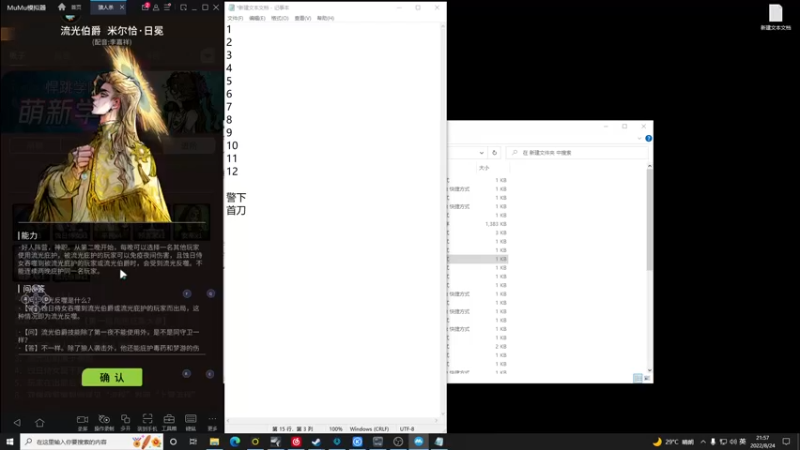The image size is (800, 450).
Task: Tap the emulator Android back arrow
Action: pos(17,422)
